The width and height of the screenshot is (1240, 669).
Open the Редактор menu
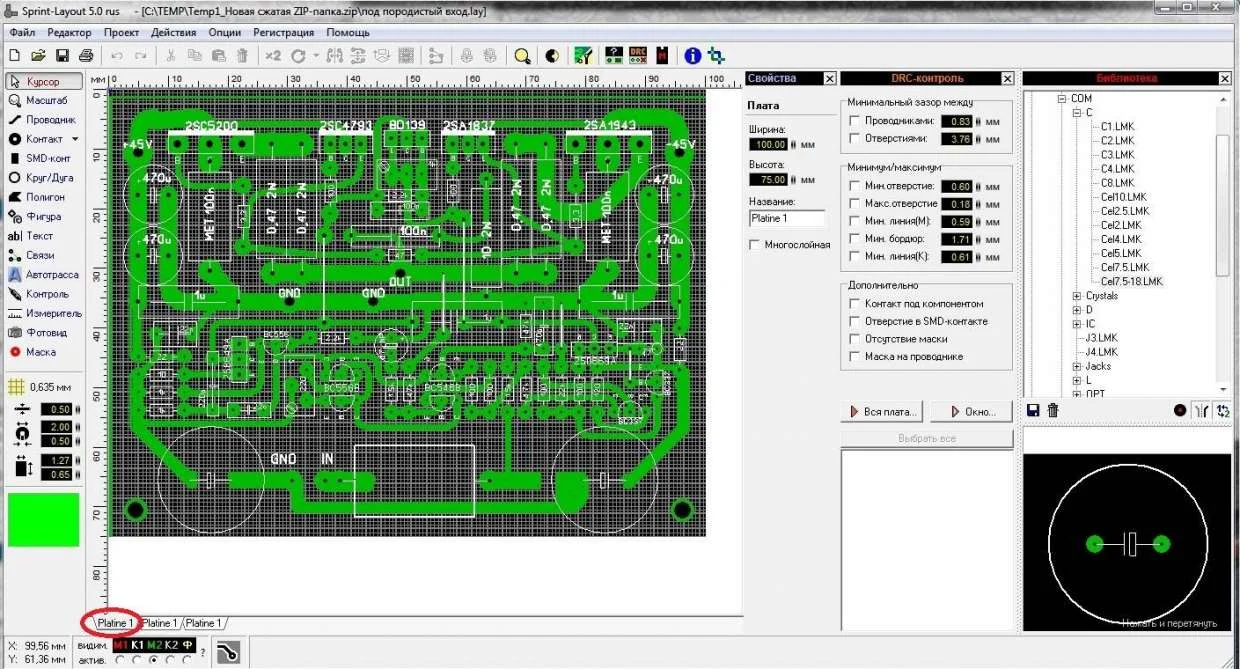[x=69, y=32]
